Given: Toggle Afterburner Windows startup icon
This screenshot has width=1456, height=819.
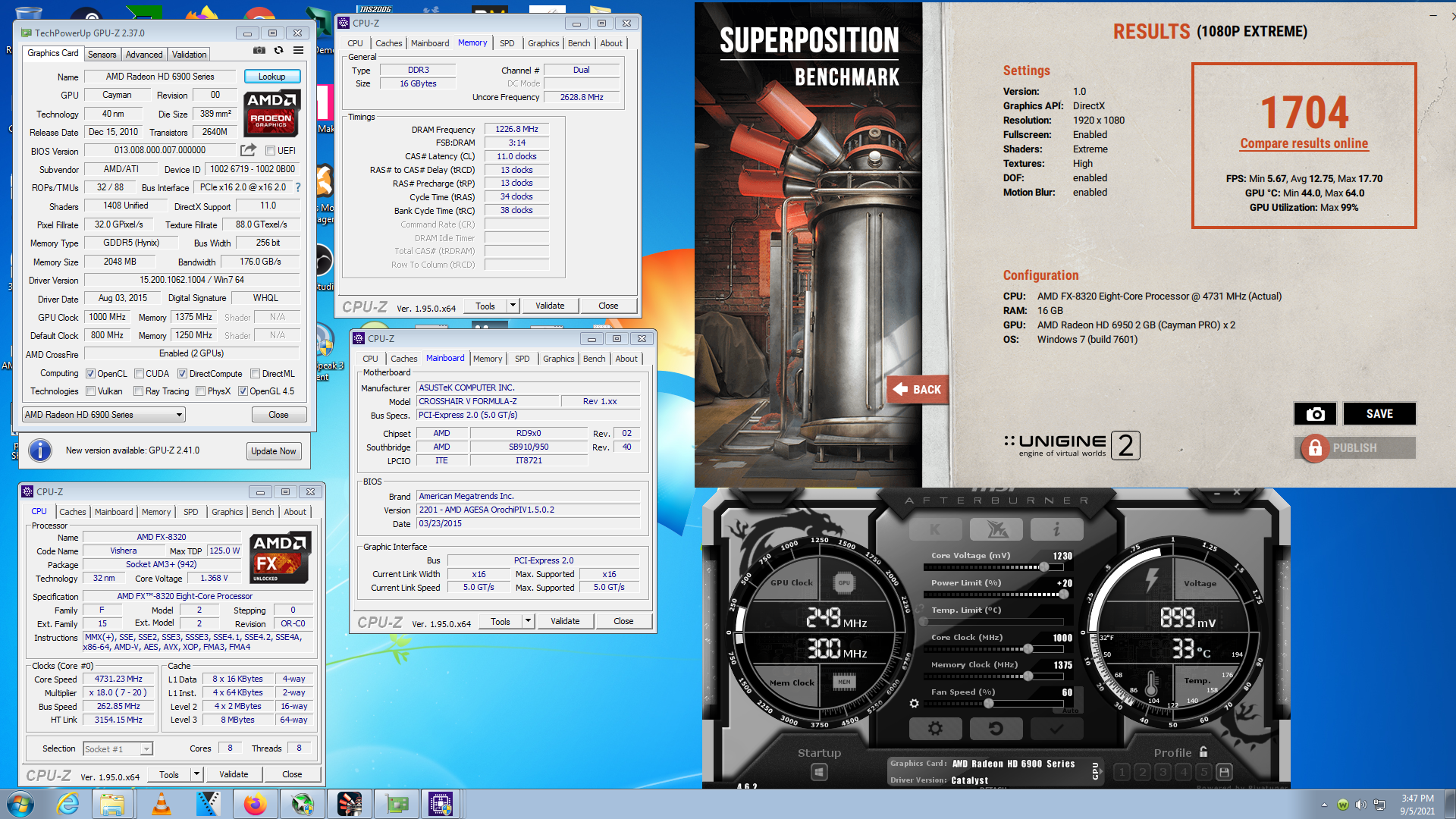Looking at the screenshot, I should coord(819,773).
